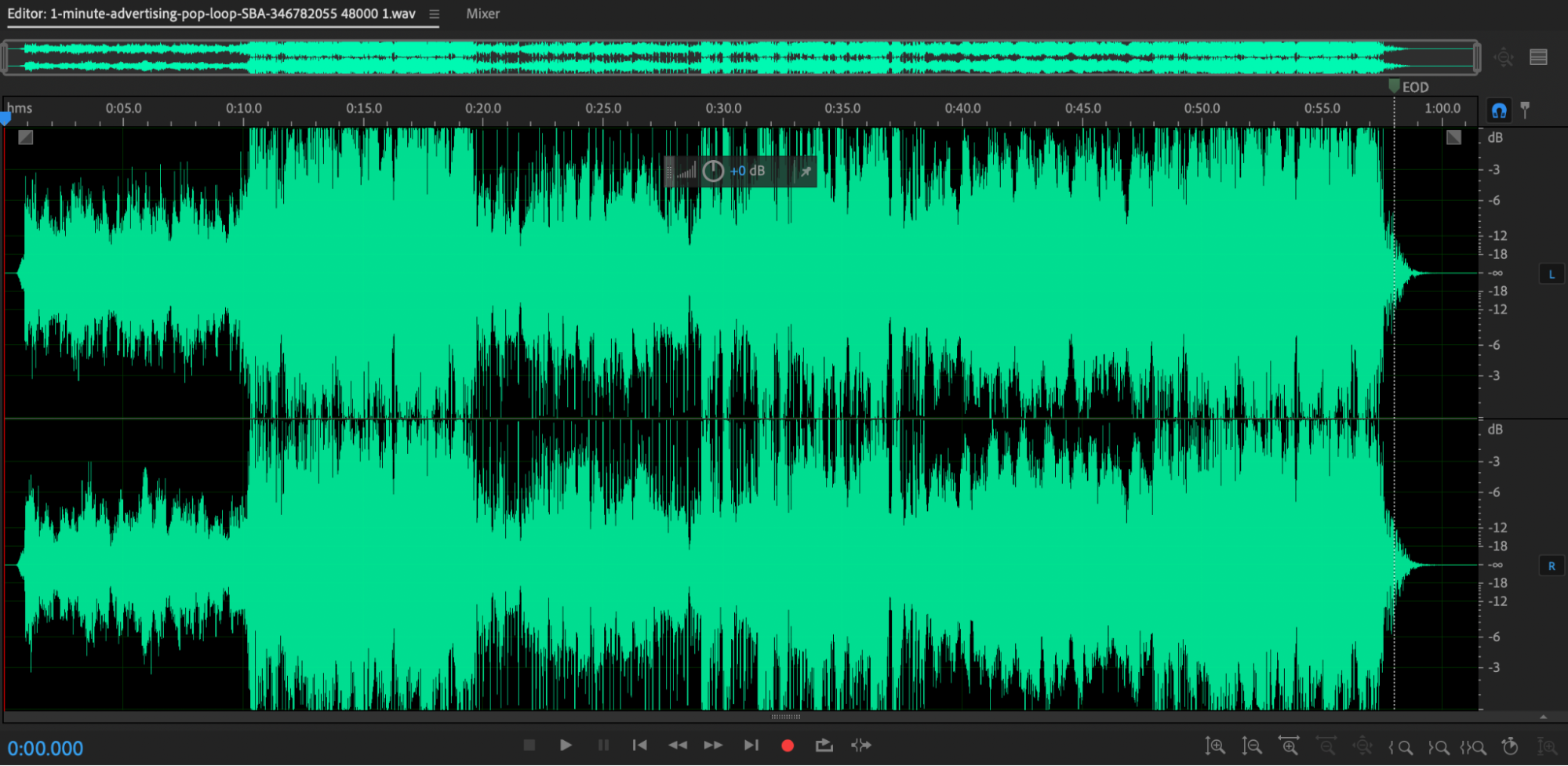Open the spectral display list icon
This screenshot has width=1568, height=766.
(1538, 57)
